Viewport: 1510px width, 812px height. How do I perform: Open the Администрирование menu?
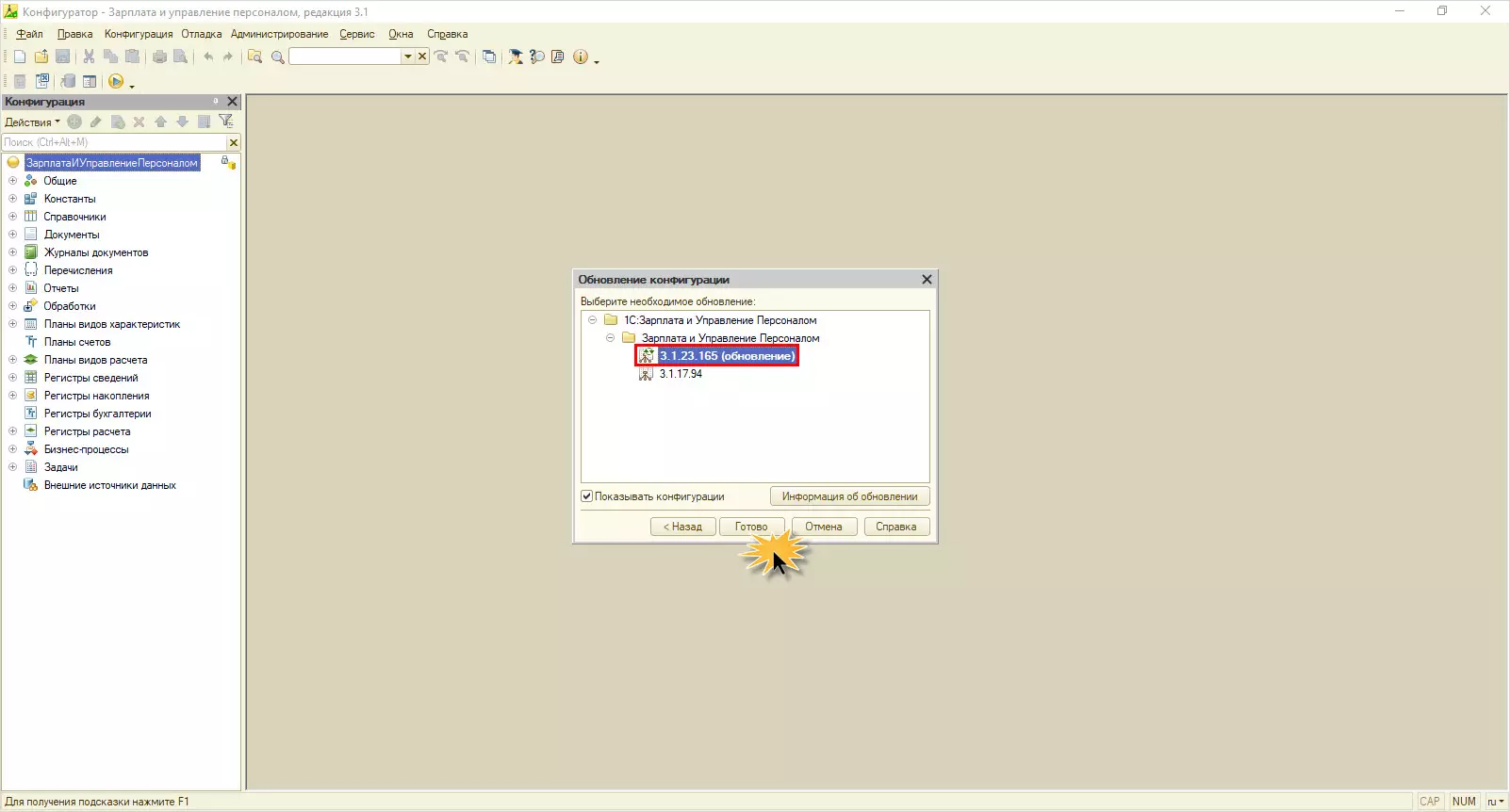(280, 34)
